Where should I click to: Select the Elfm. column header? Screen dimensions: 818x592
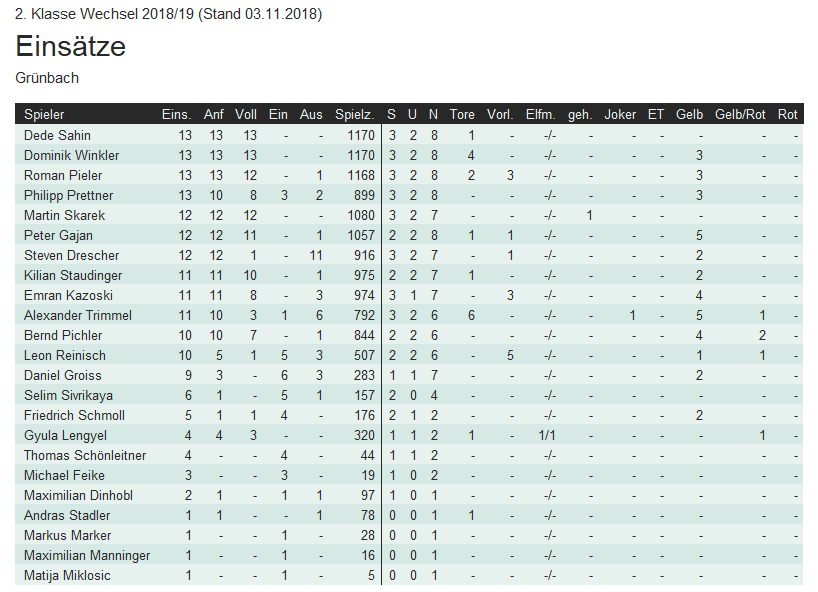[x=540, y=114]
